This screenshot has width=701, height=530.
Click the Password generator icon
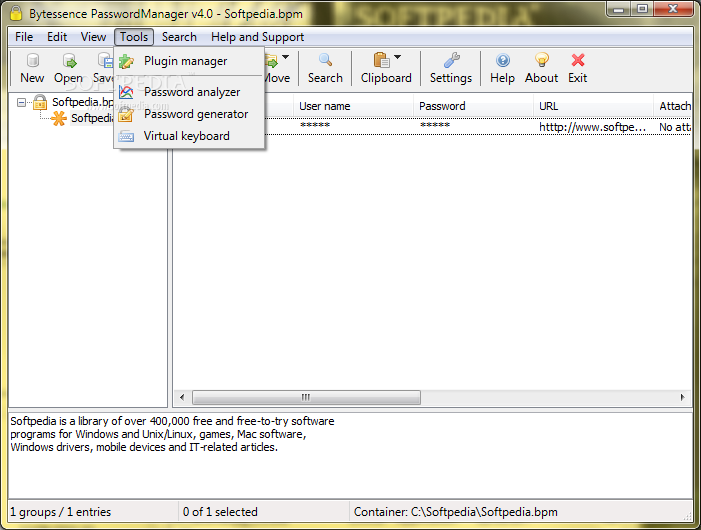point(127,115)
